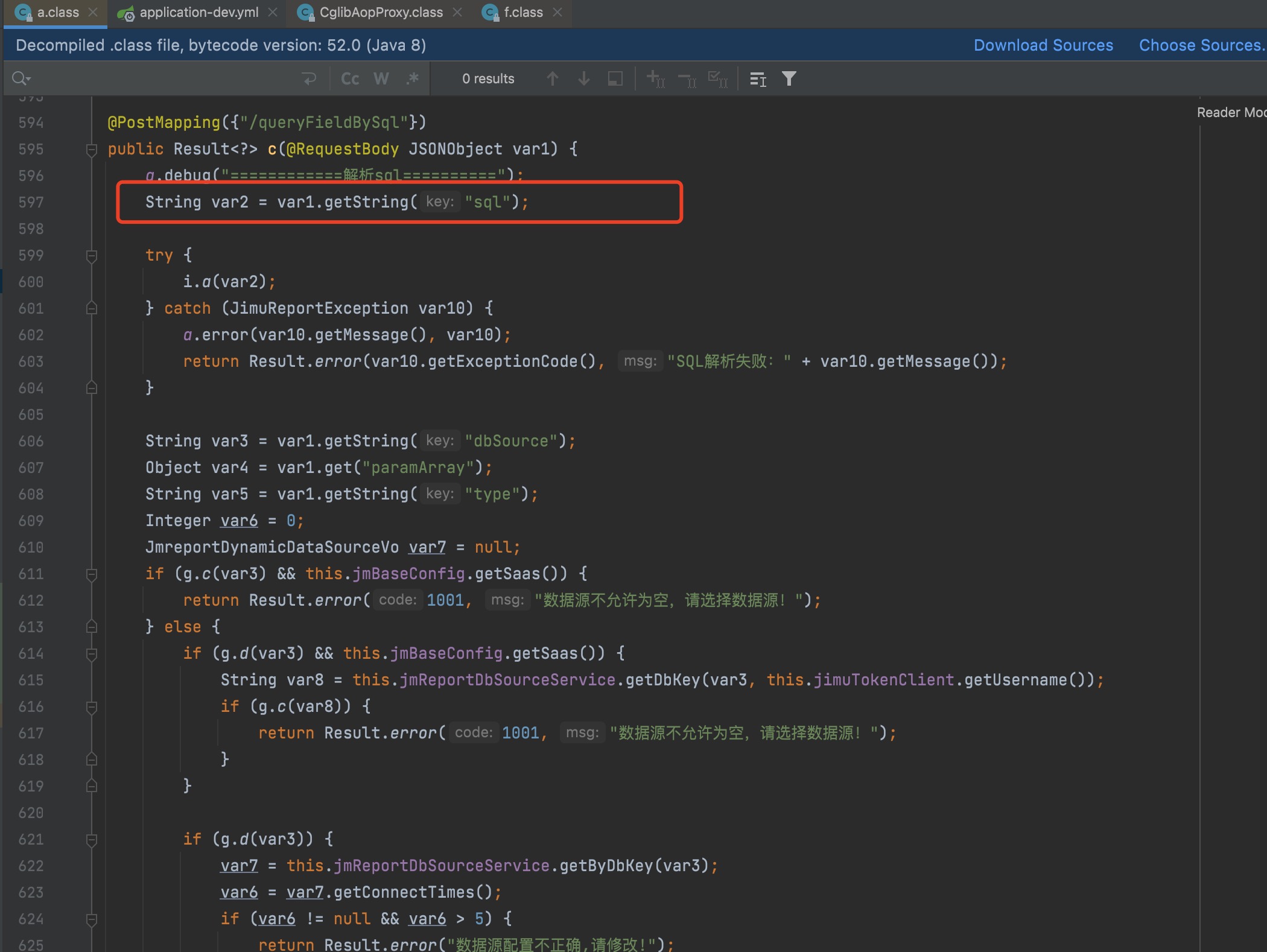Image resolution: width=1267 pixels, height=952 pixels.
Task: Collapse method c at line 595 fold marker
Action: [92, 150]
